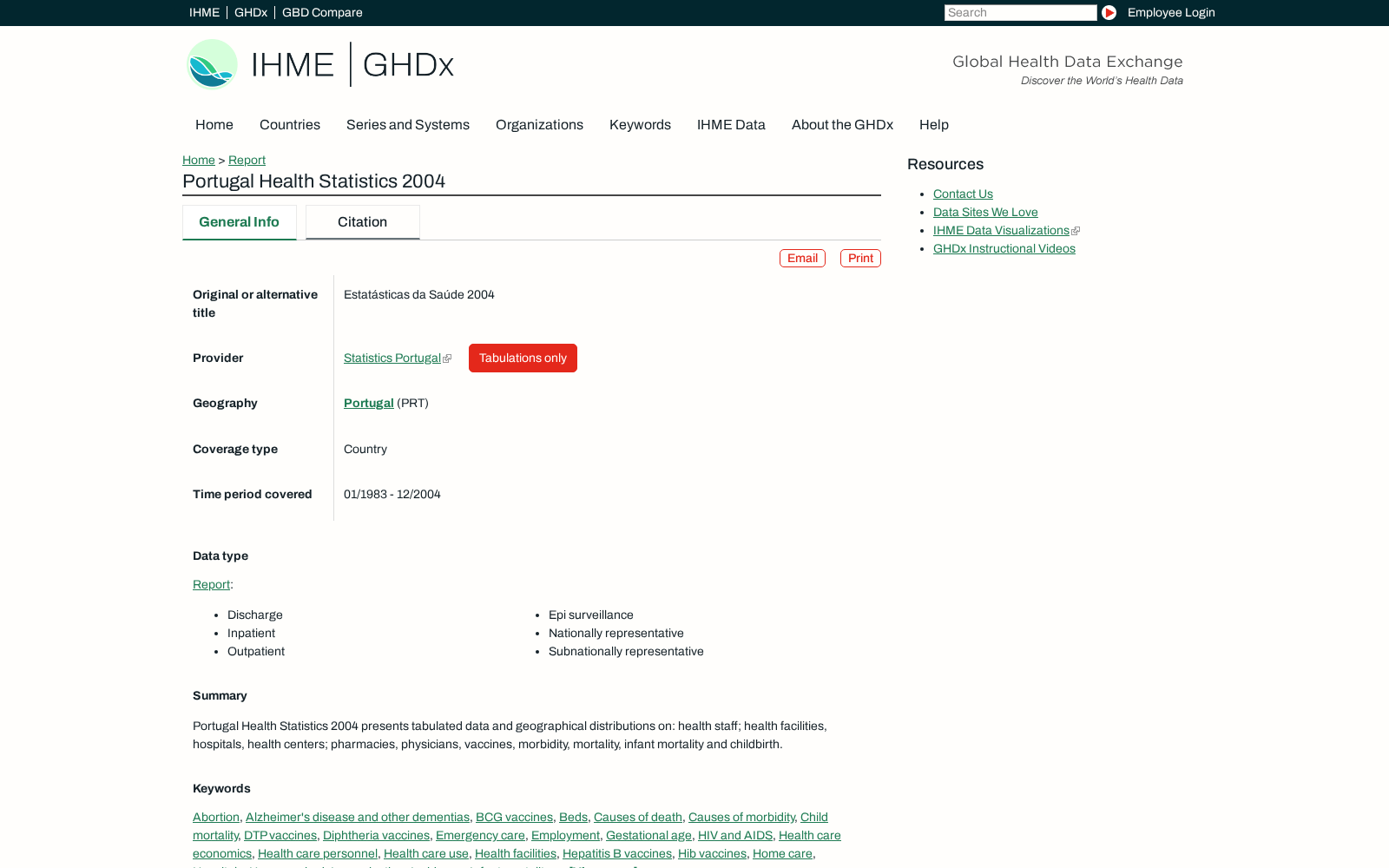Open Portugal geography link

tap(369, 404)
